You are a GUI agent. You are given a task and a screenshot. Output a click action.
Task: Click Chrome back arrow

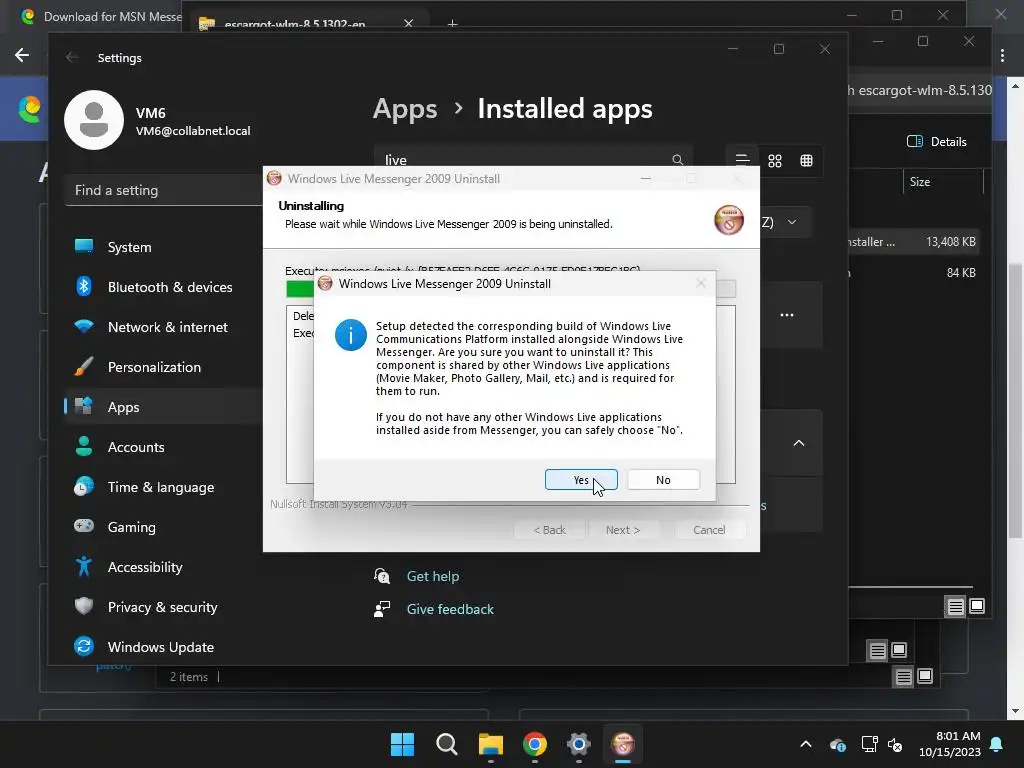pos(22,55)
